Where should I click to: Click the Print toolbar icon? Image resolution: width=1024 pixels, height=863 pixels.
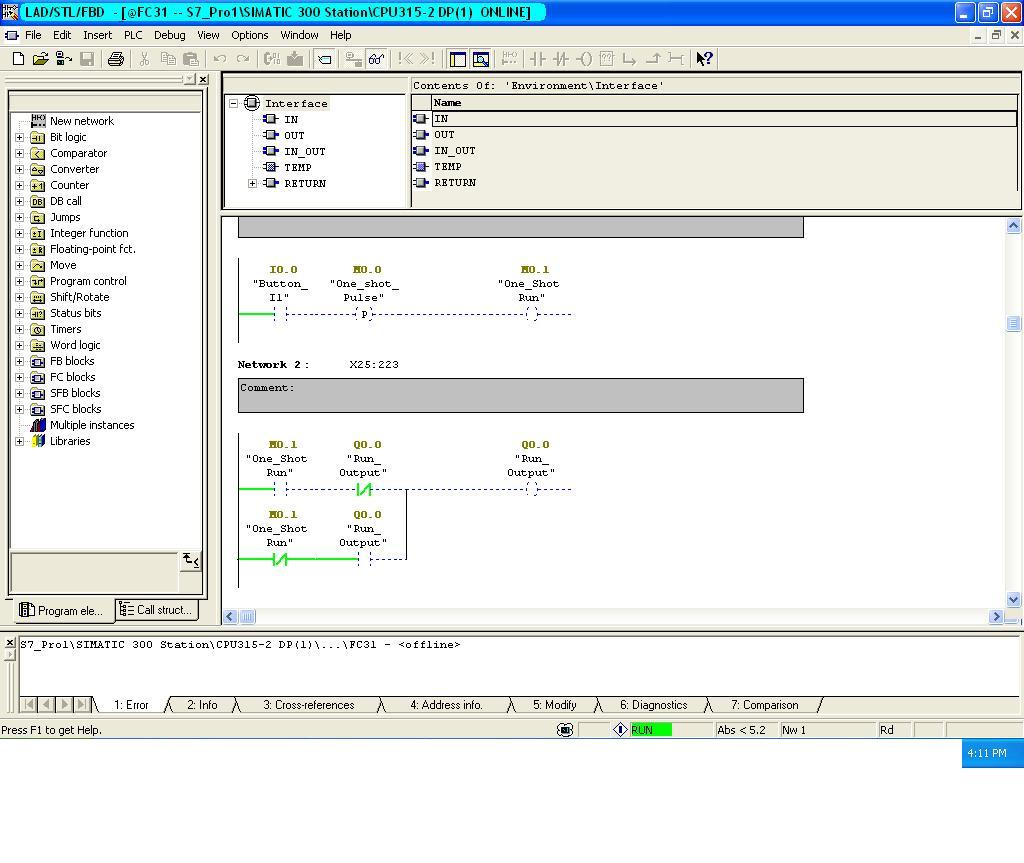[x=114, y=59]
